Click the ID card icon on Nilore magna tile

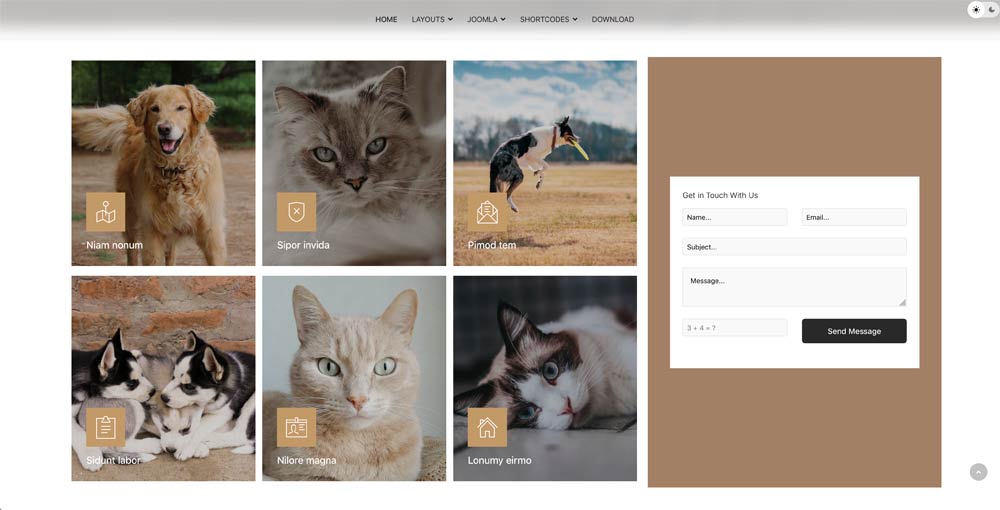pos(296,427)
